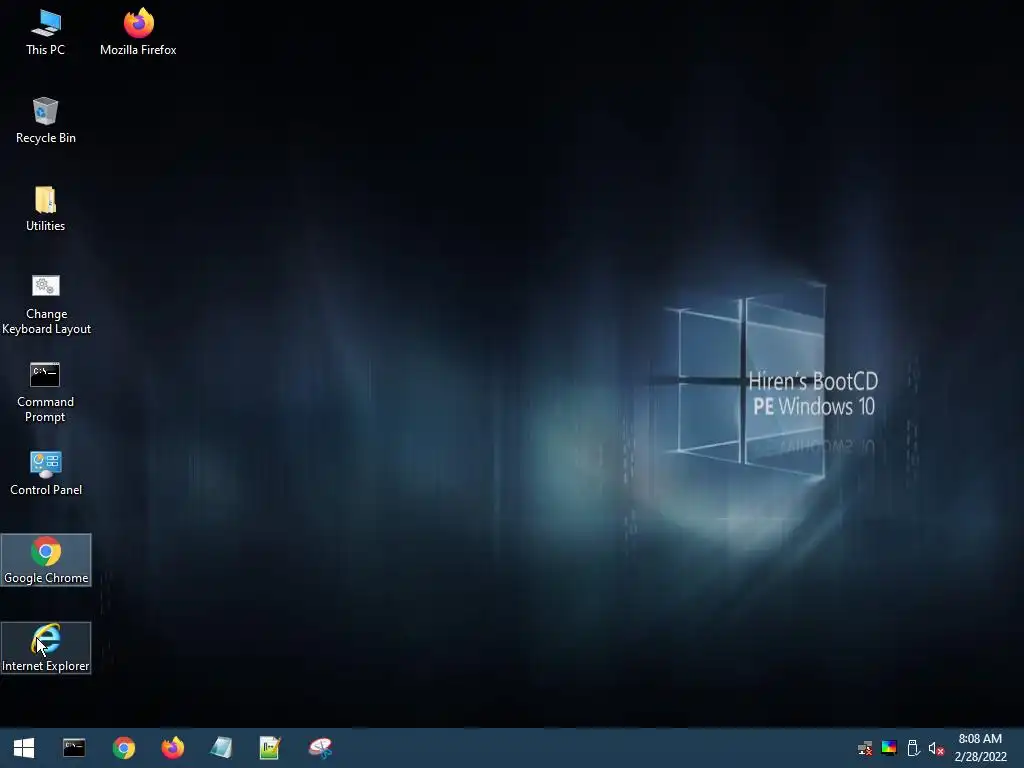Image resolution: width=1024 pixels, height=768 pixels.
Task: Select the Utilities folder on the desktop
Action: point(45,208)
